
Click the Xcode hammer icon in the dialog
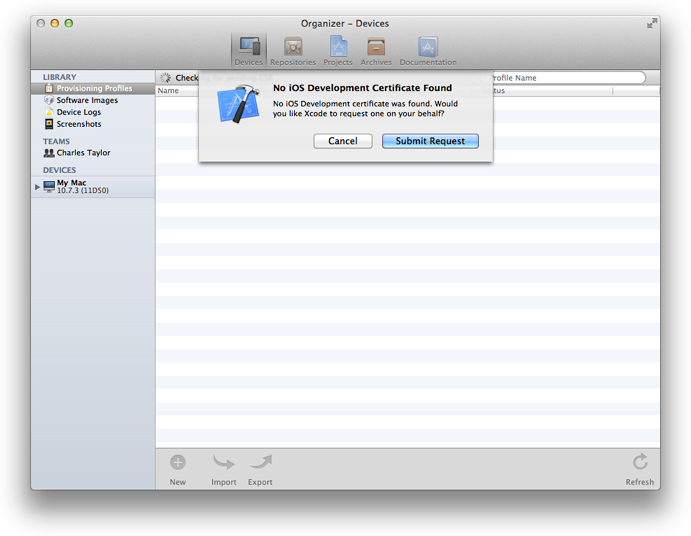[x=238, y=104]
